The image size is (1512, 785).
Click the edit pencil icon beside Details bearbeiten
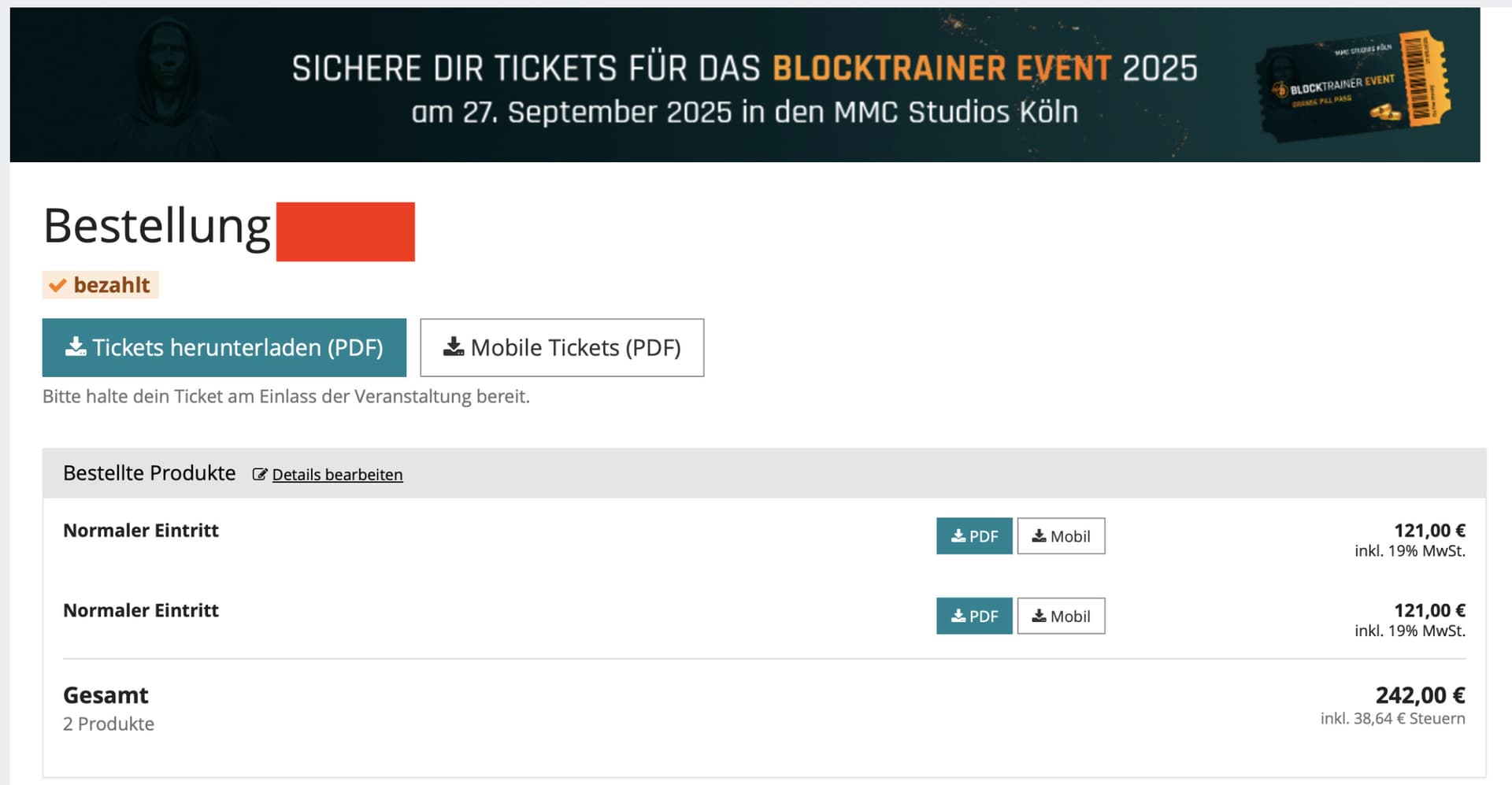click(259, 475)
